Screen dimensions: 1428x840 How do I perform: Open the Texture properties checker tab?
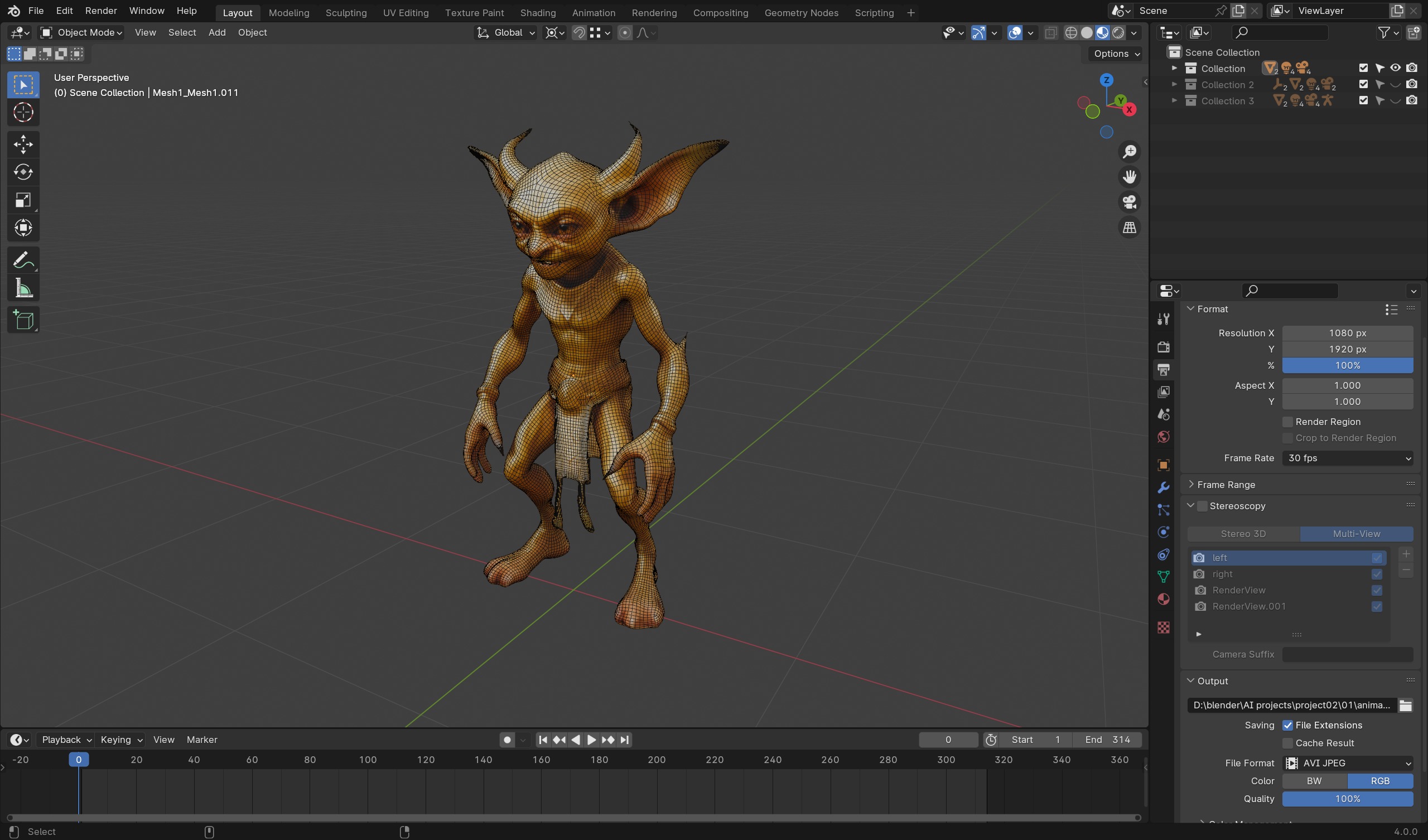pyautogui.click(x=1164, y=627)
